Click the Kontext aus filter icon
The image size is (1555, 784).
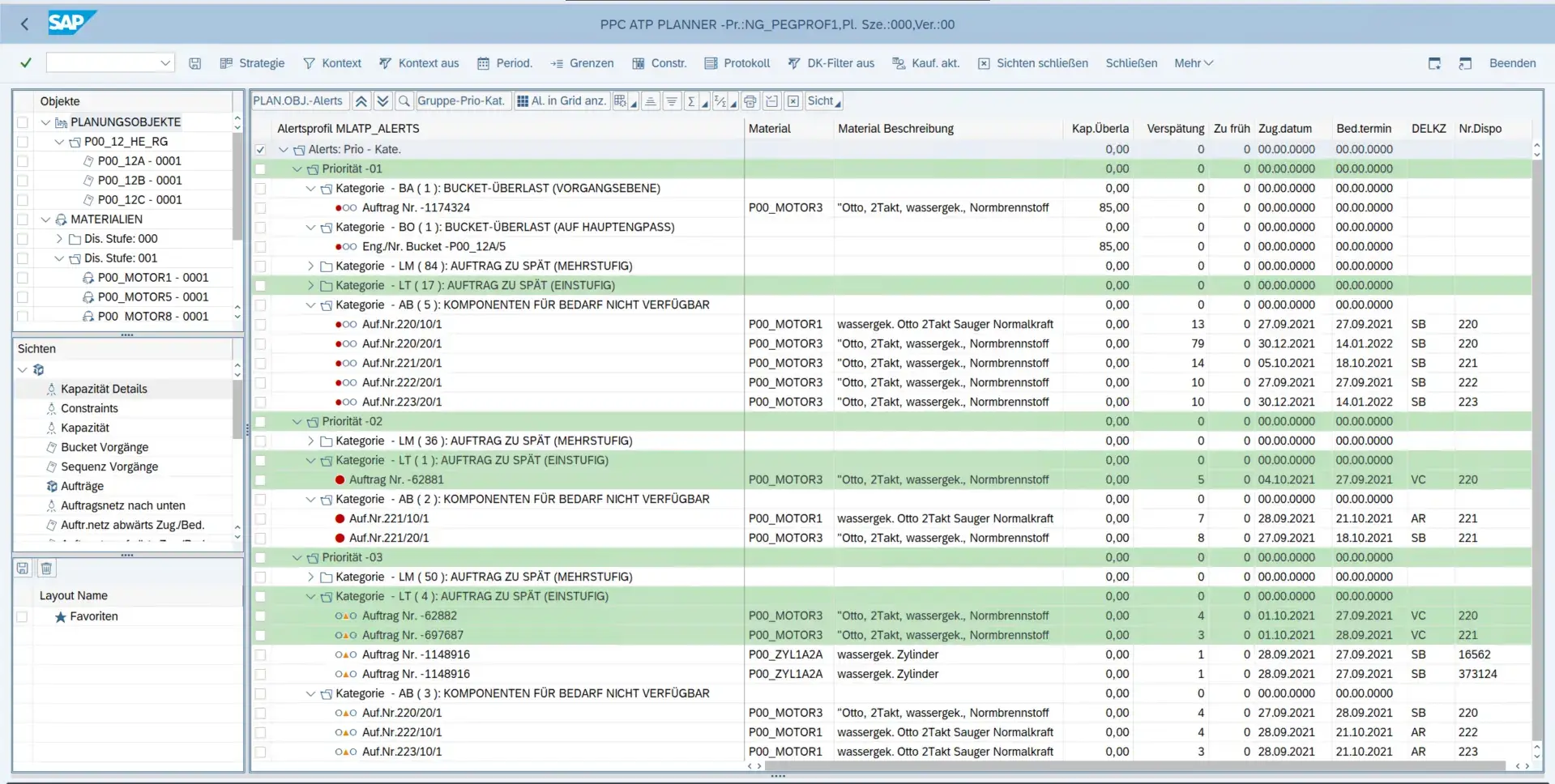[386, 63]
